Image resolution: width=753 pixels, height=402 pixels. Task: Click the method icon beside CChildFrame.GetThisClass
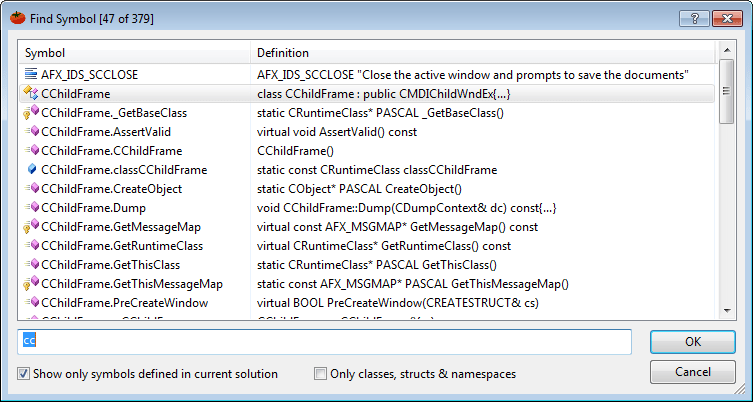(31, 265)
